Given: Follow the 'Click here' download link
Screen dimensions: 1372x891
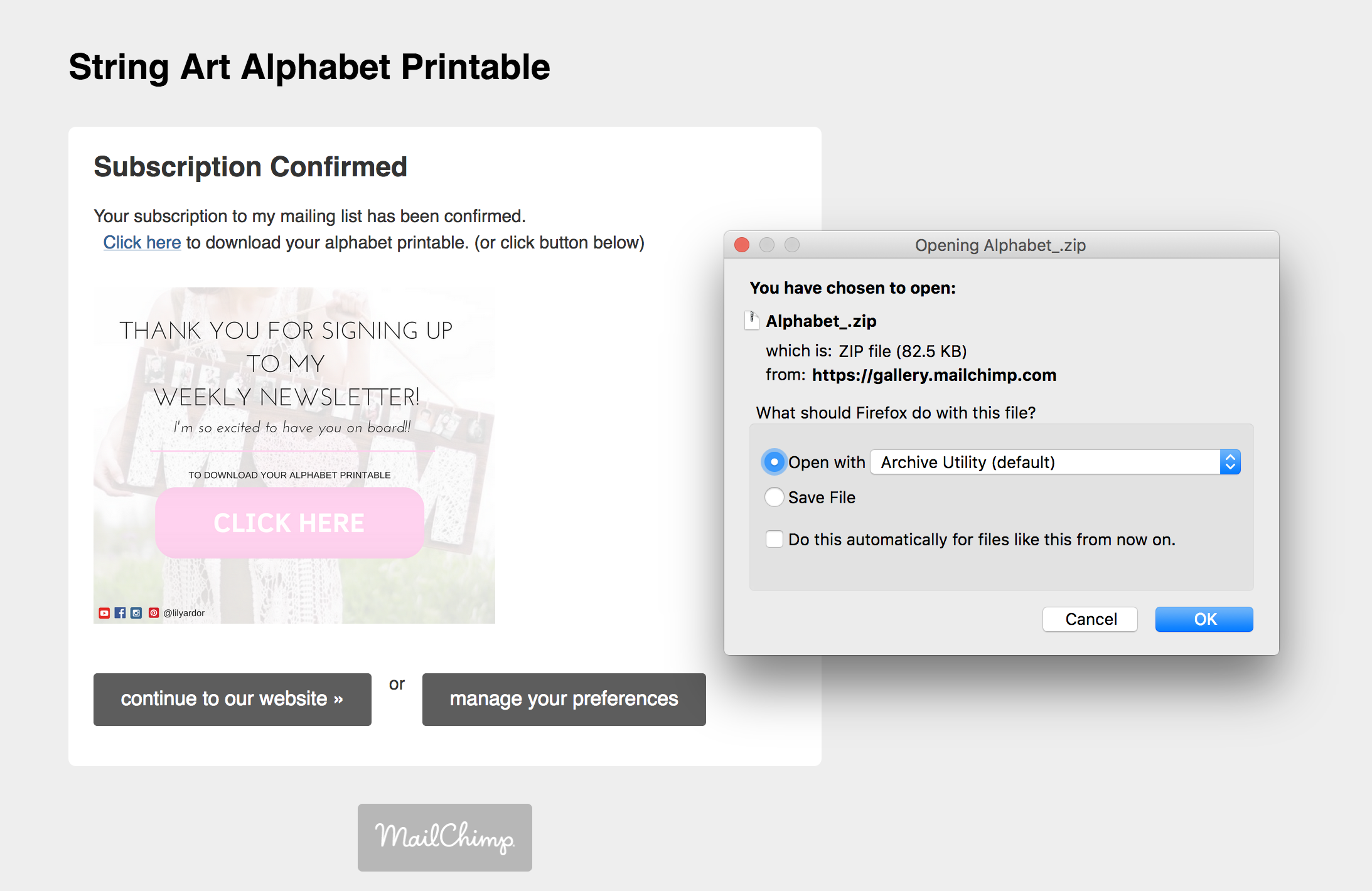Looking at the screenshot, I should tap(142, 243).
